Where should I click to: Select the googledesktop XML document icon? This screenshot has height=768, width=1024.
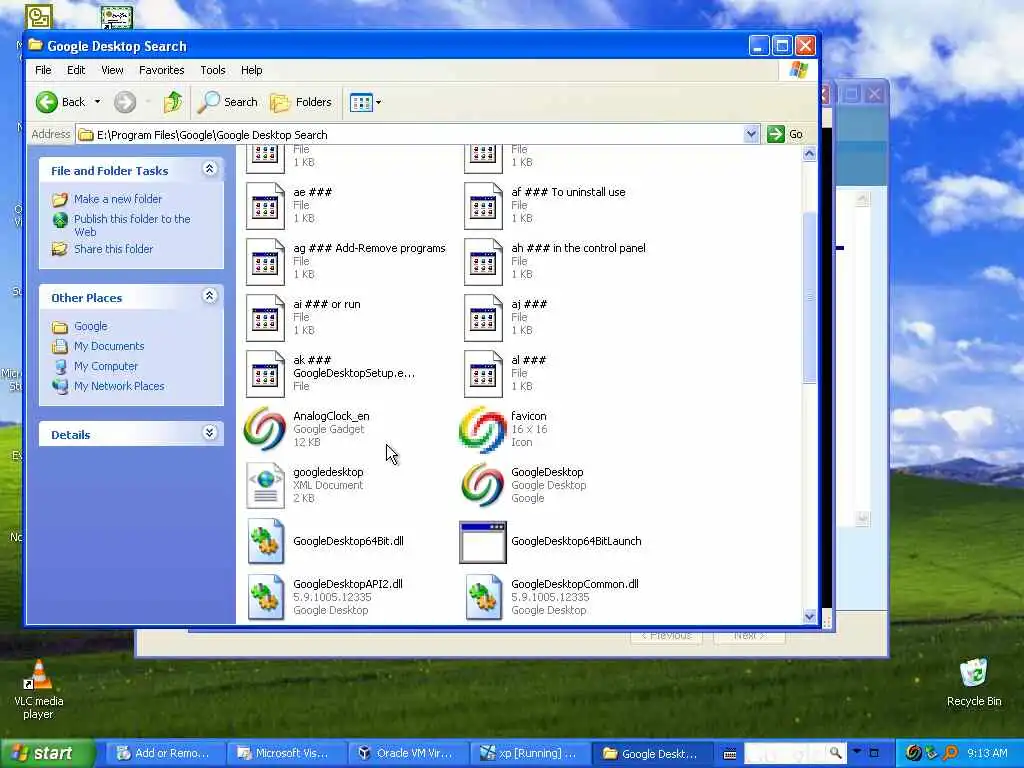pyautogui.click(x=265, y=485)
